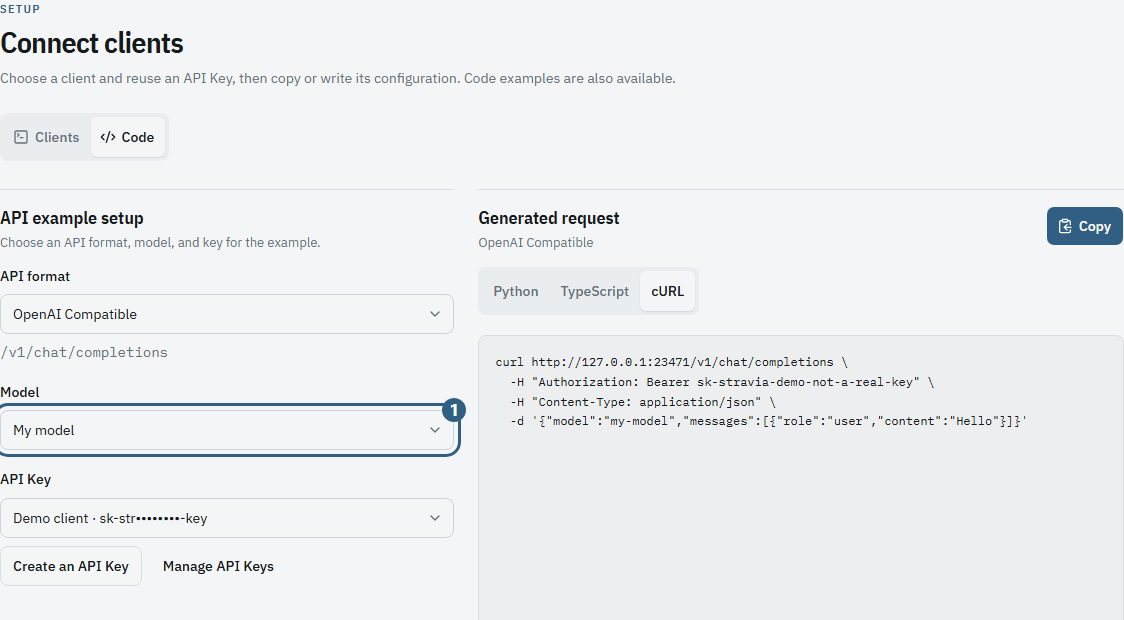Click the clipboard icon in Copy button

1065,226
